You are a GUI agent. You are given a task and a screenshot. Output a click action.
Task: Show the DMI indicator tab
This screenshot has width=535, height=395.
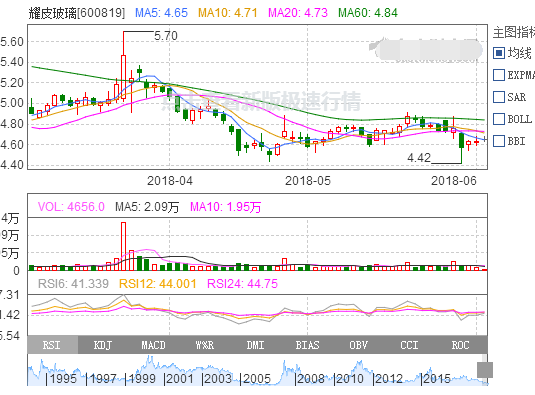tap(256, 345)
